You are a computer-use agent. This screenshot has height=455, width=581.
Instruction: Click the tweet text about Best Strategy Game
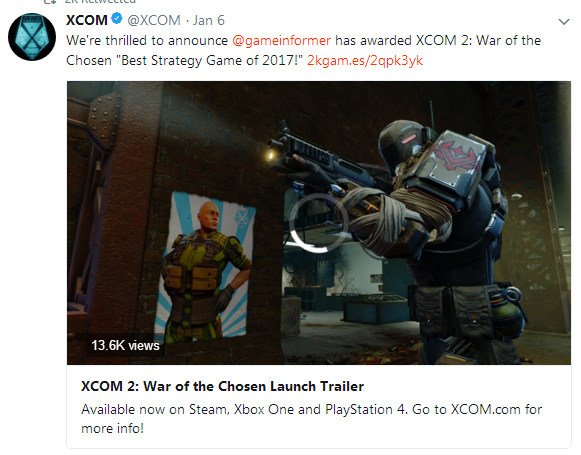[x=303, y=50]
